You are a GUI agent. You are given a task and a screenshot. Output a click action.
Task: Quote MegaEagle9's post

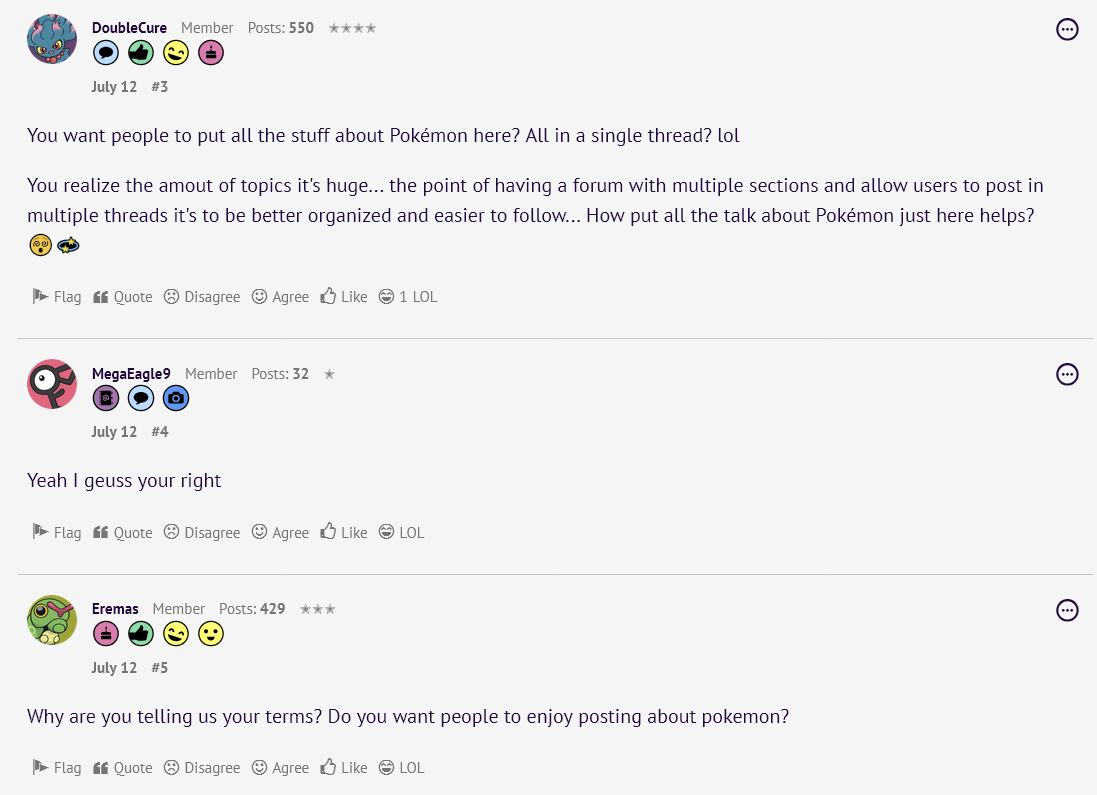123,533
